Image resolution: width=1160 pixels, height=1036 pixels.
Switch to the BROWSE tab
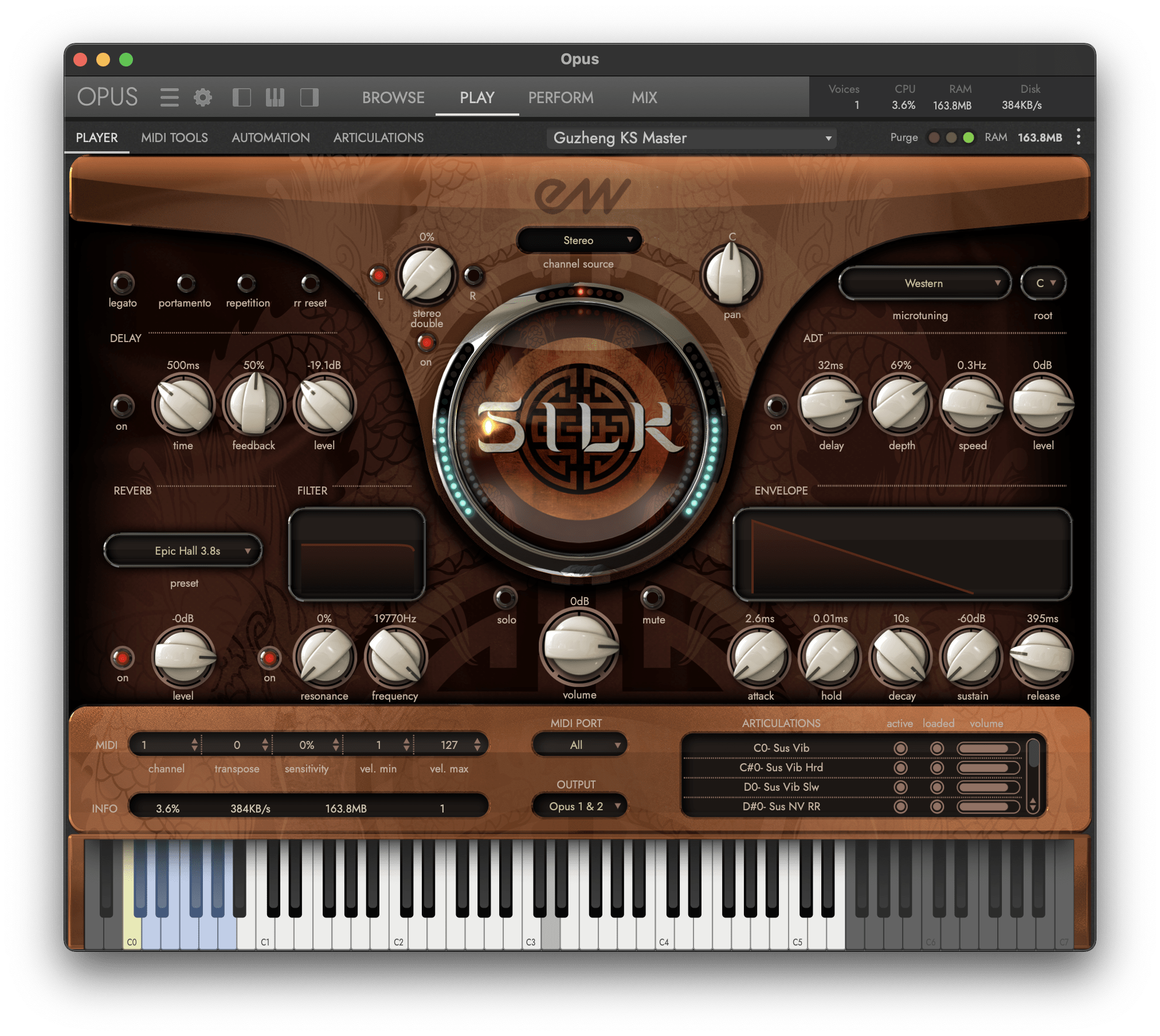pos(393,97)
